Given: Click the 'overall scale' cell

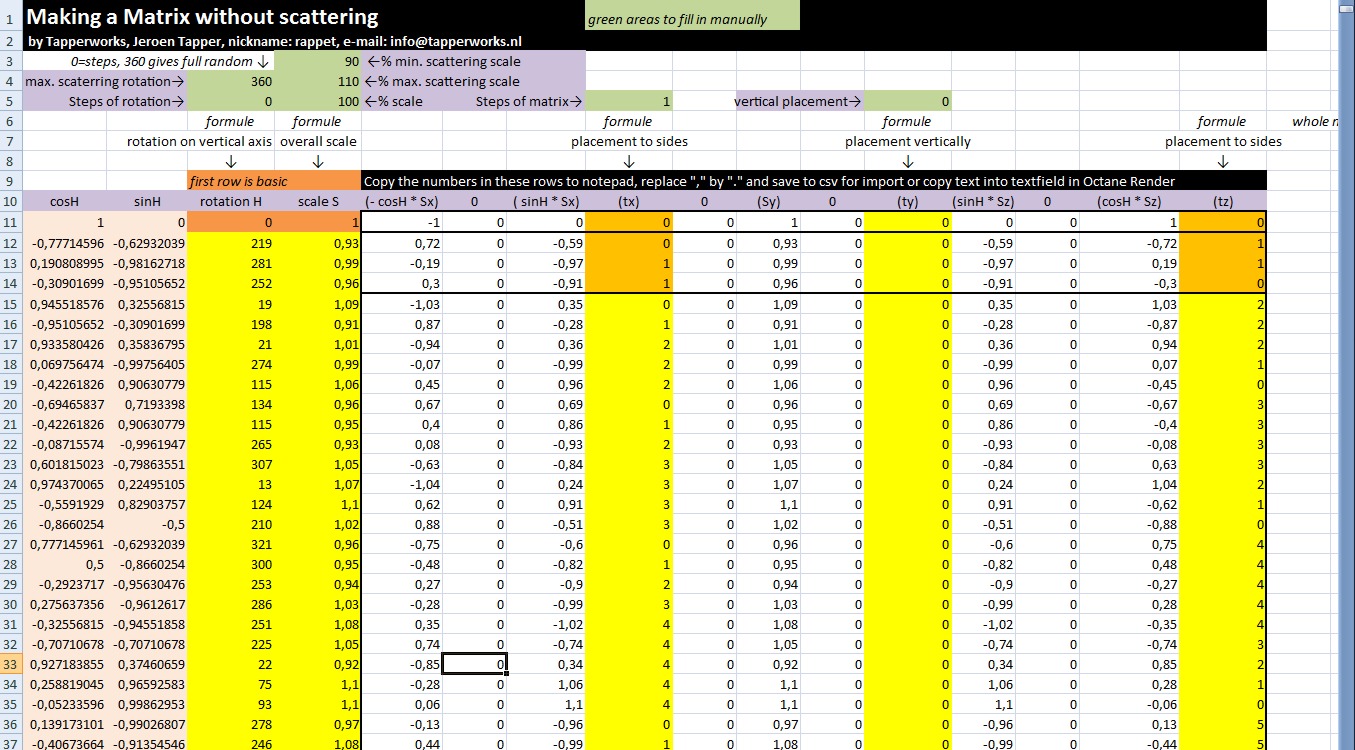Looking at the screenshot, I should [x=317, y=141].
